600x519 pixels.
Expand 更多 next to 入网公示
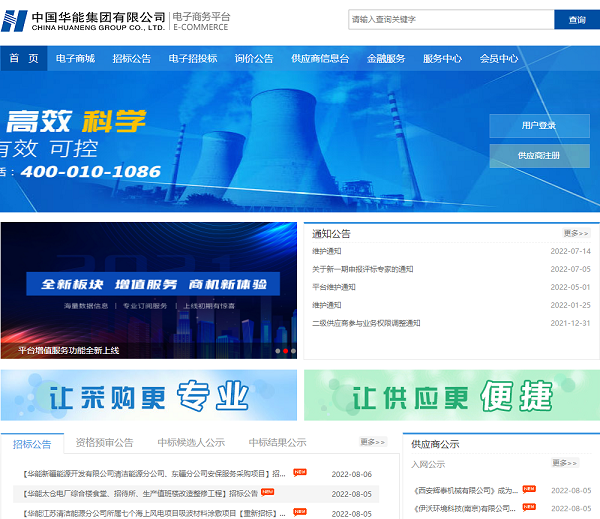coord(566,463)
